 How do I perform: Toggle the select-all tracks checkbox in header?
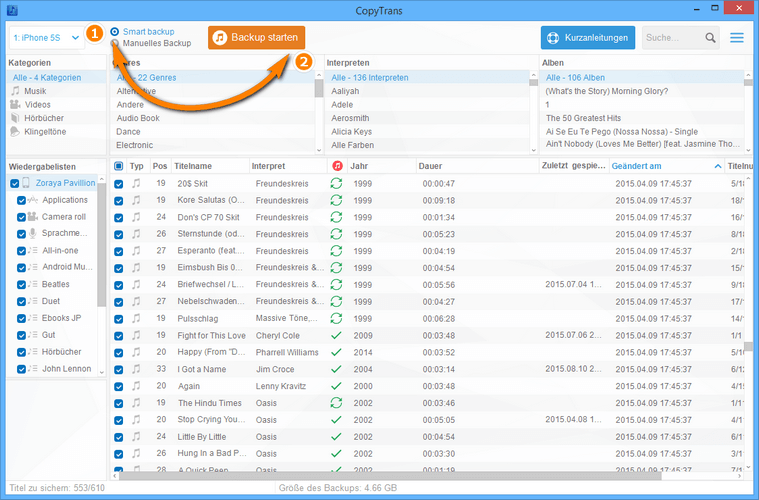click(x=119, y=166)
